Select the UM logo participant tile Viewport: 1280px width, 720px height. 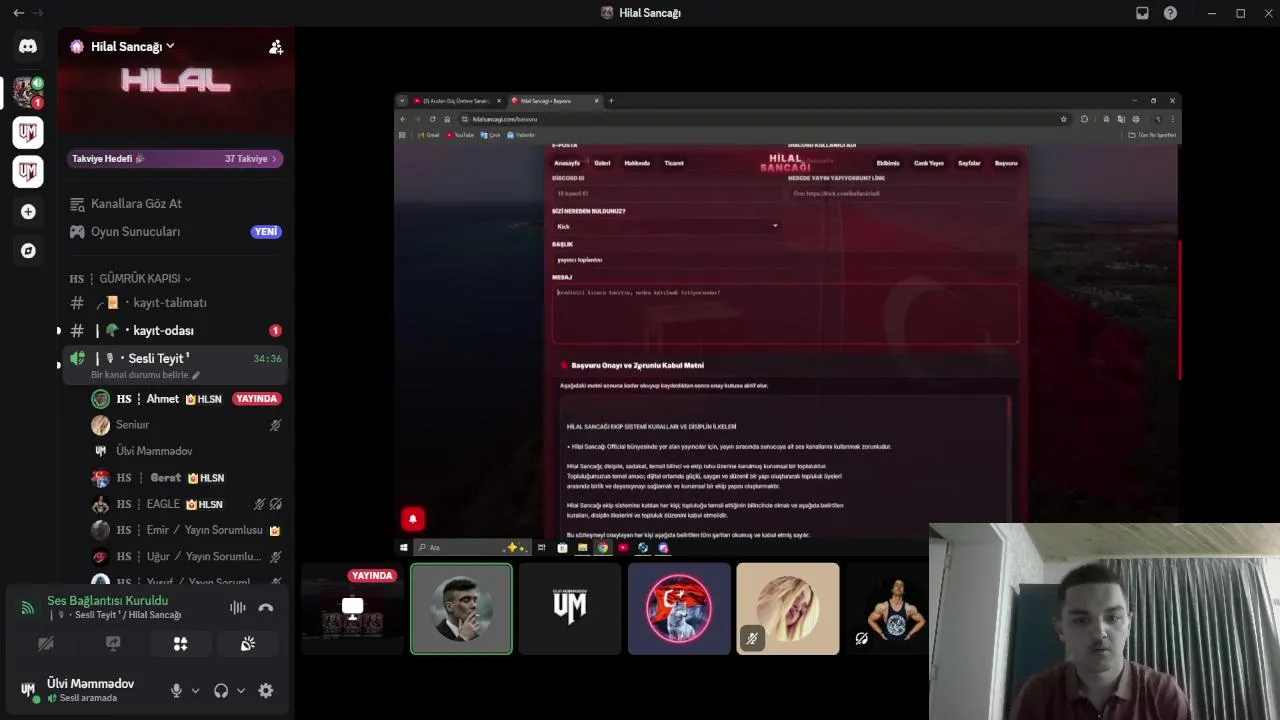point(570,609)
